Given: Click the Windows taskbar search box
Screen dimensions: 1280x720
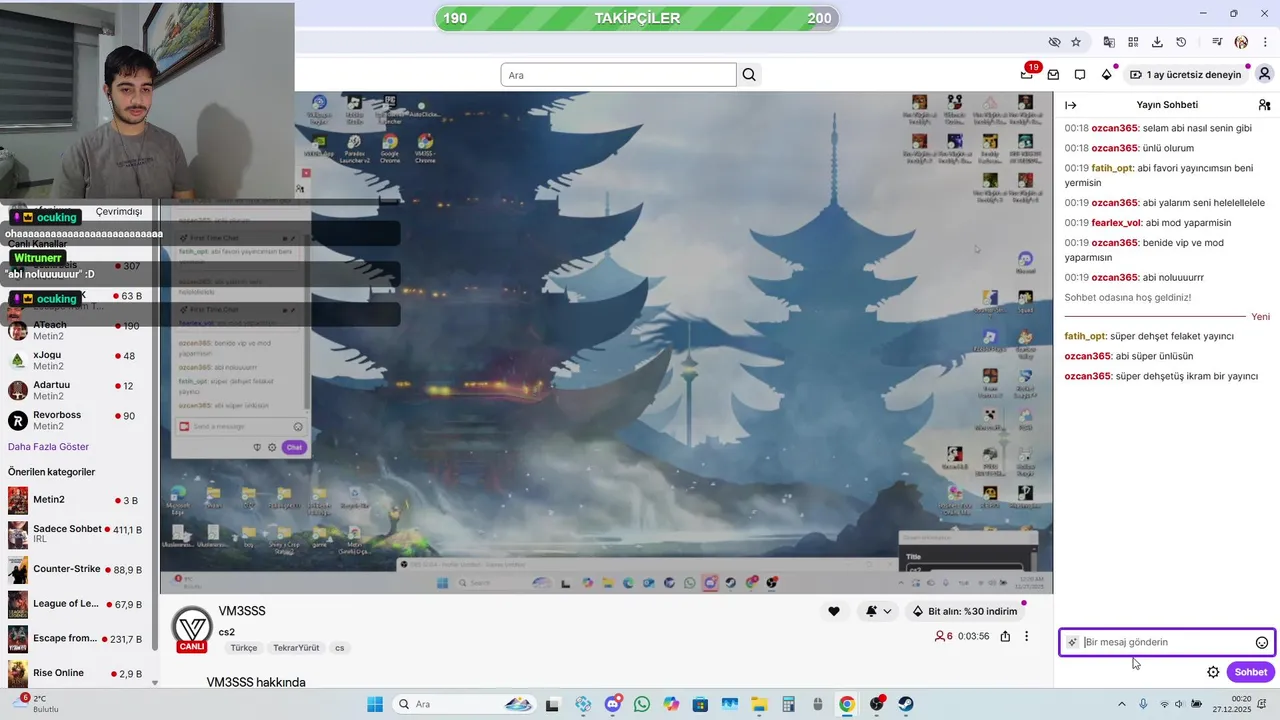Looking at the screenshot, I should pos(466,704).
